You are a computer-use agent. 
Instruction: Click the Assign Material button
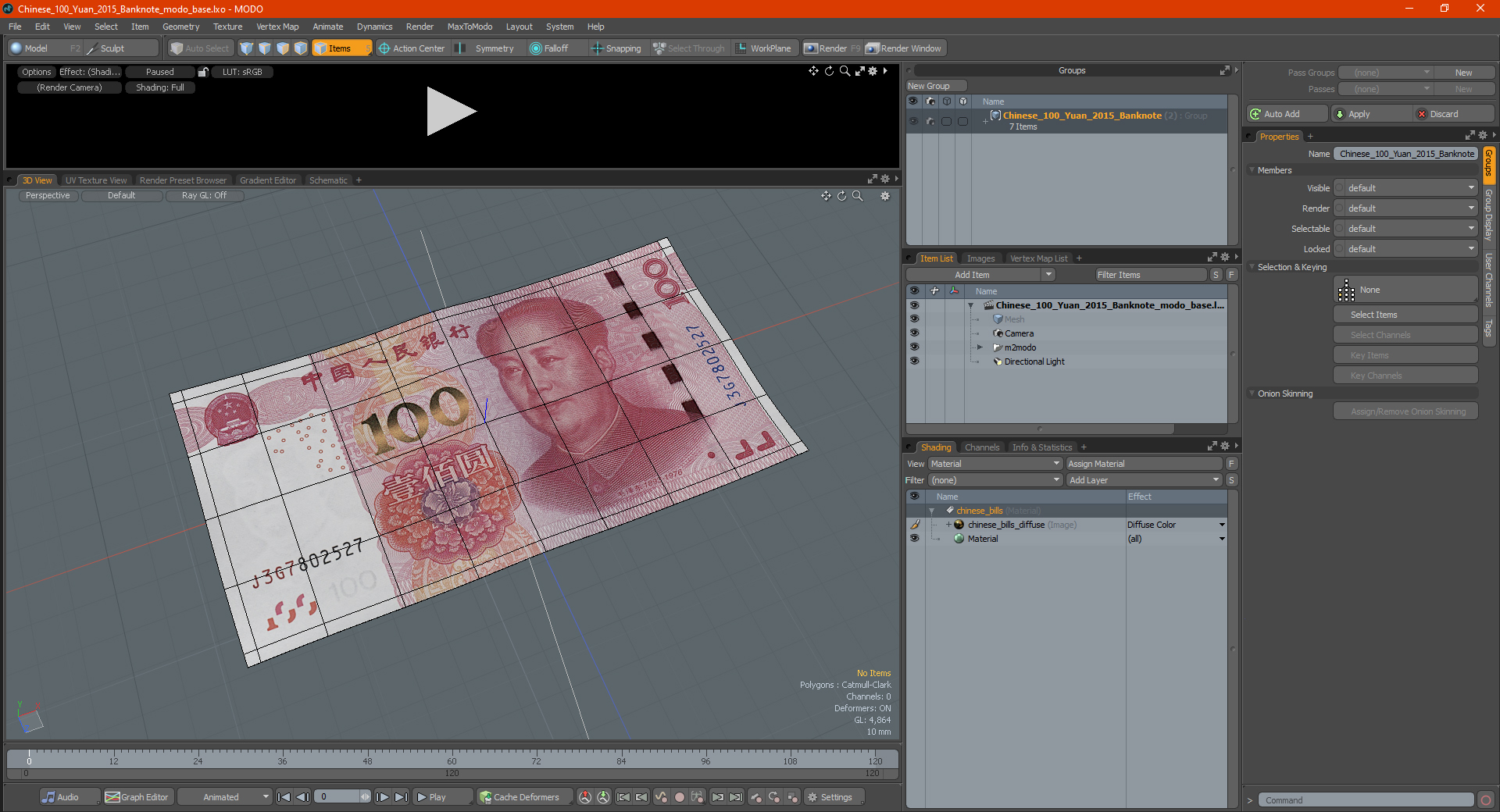coord(1145,464)
